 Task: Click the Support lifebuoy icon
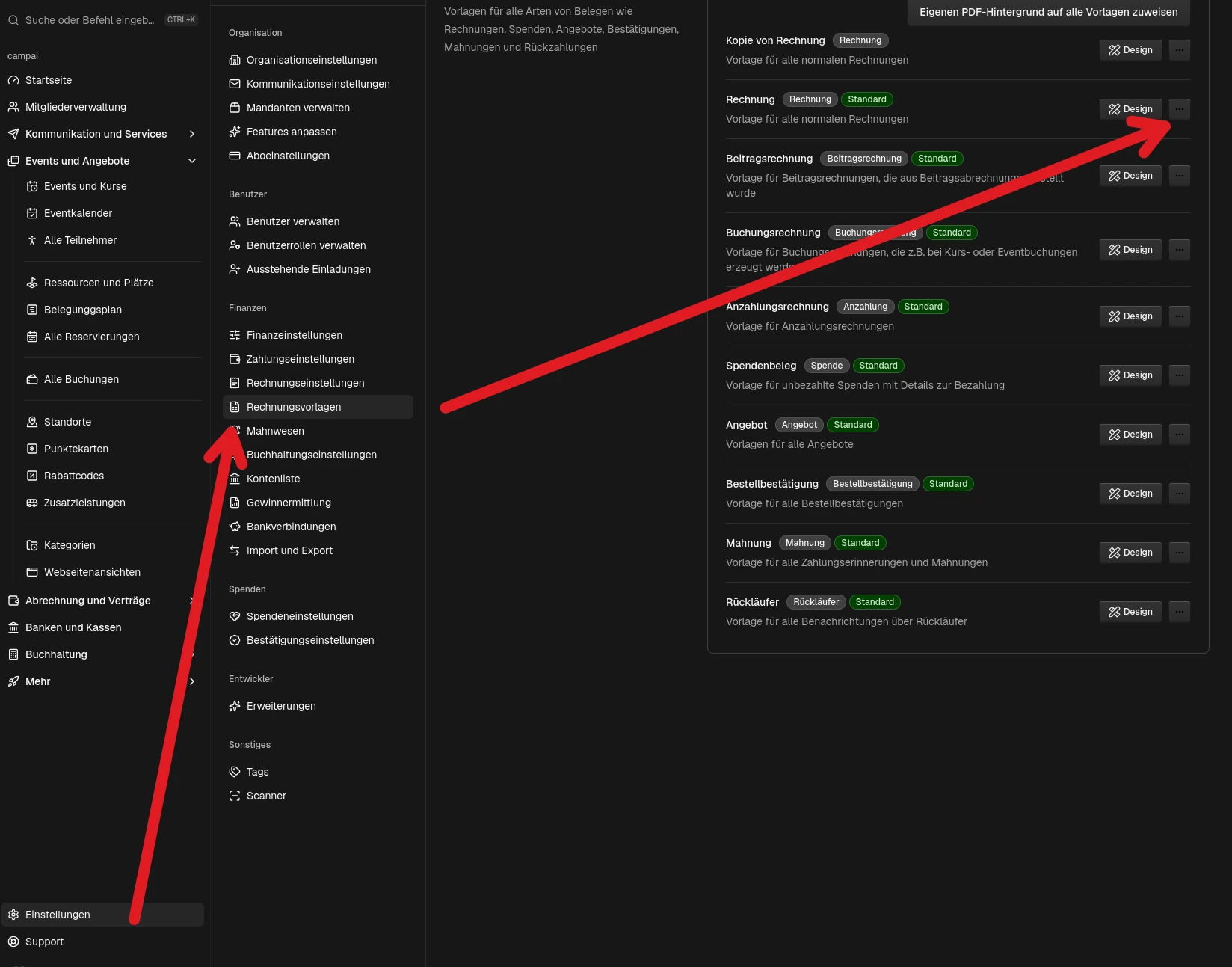13,942
